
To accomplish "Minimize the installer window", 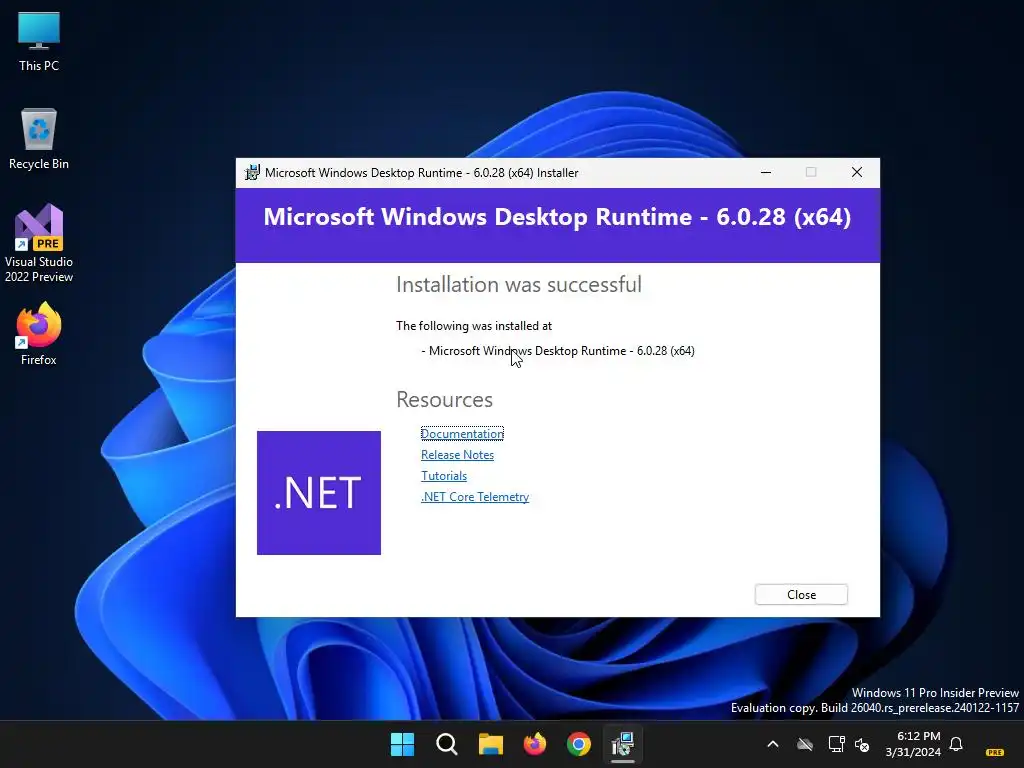I will click(765, 172).
